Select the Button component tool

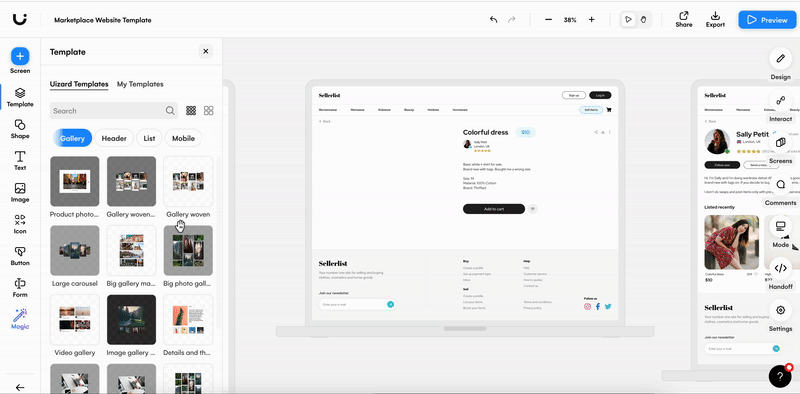20,256
